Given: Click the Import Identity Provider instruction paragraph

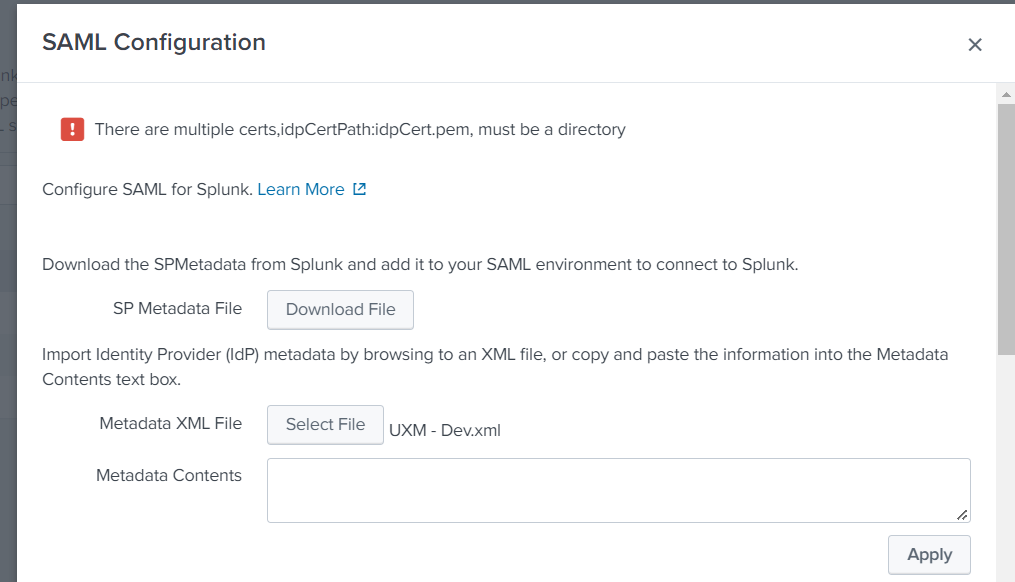Looking at the screenshot, I should (x=495, y=366).
